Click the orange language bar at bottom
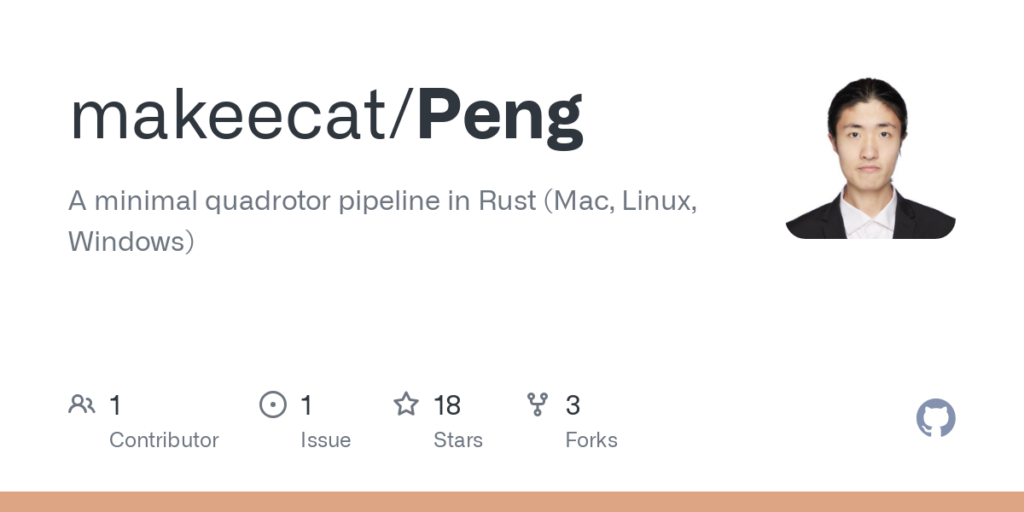1024x512 pixels. [512, 501]
